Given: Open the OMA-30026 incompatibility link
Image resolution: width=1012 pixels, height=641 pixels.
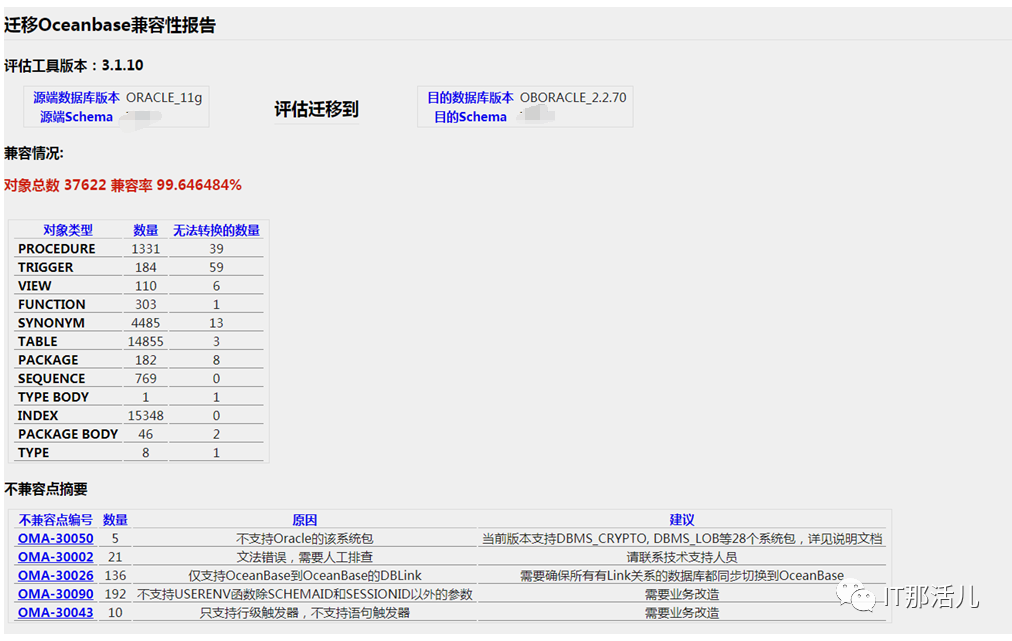Looking at the screenshot, I should pos(56,576).
